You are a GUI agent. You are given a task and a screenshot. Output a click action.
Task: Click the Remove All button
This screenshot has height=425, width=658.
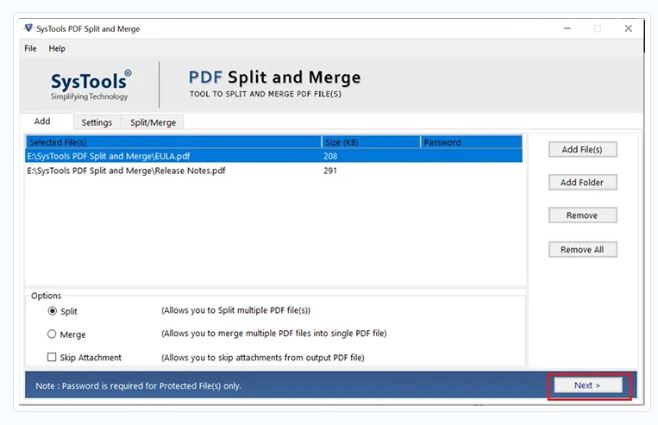point(582,249)
